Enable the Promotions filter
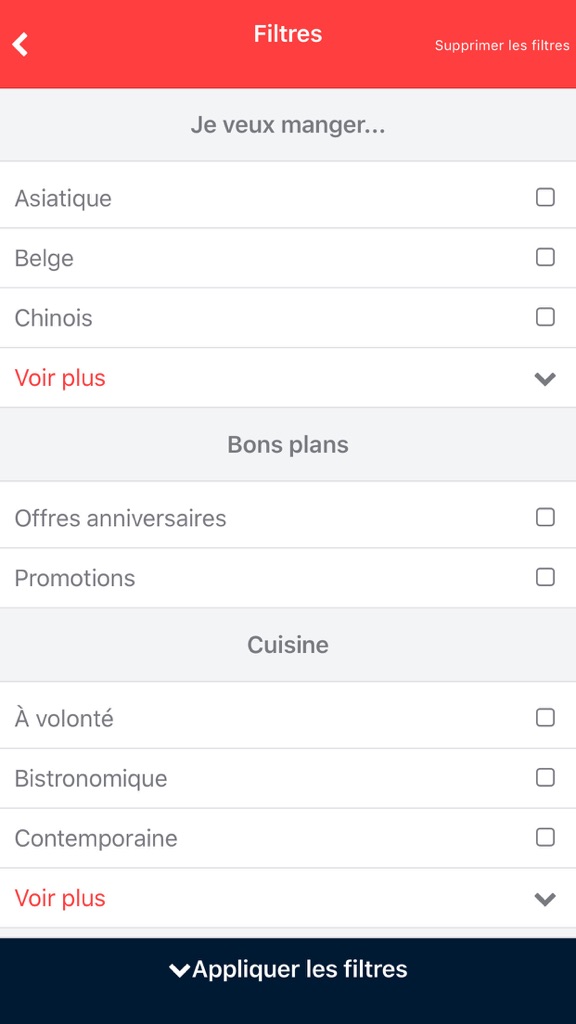 pyautogui.click(x=545, y=577)
